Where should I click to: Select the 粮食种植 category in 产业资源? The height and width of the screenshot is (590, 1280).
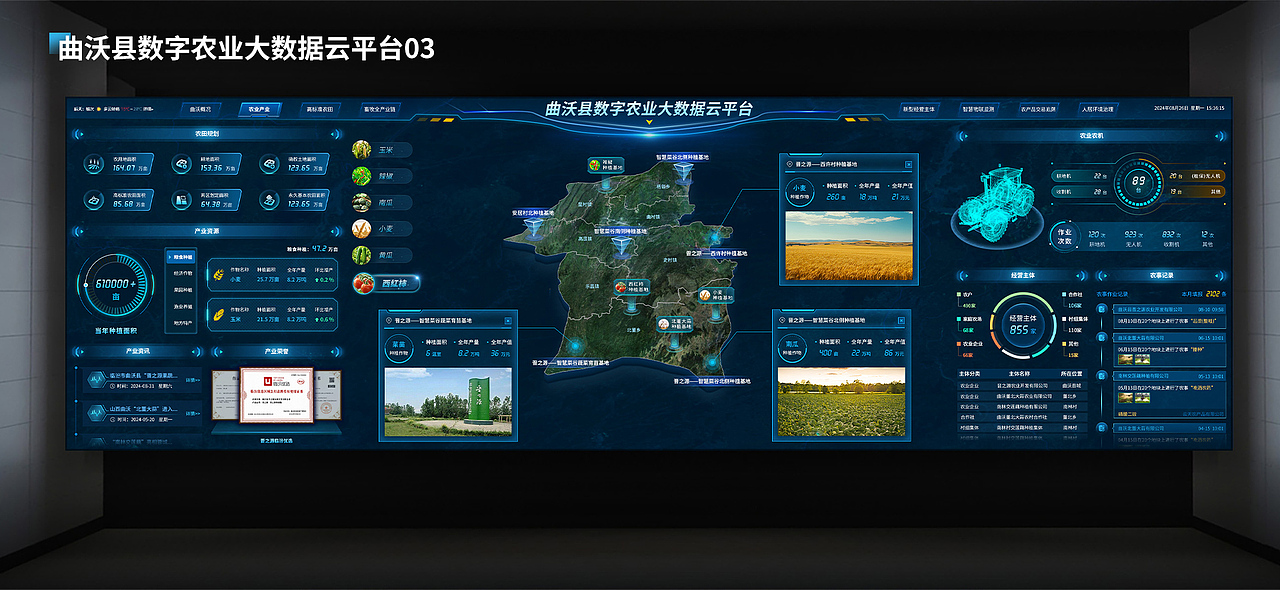click(x=183, y=257)
